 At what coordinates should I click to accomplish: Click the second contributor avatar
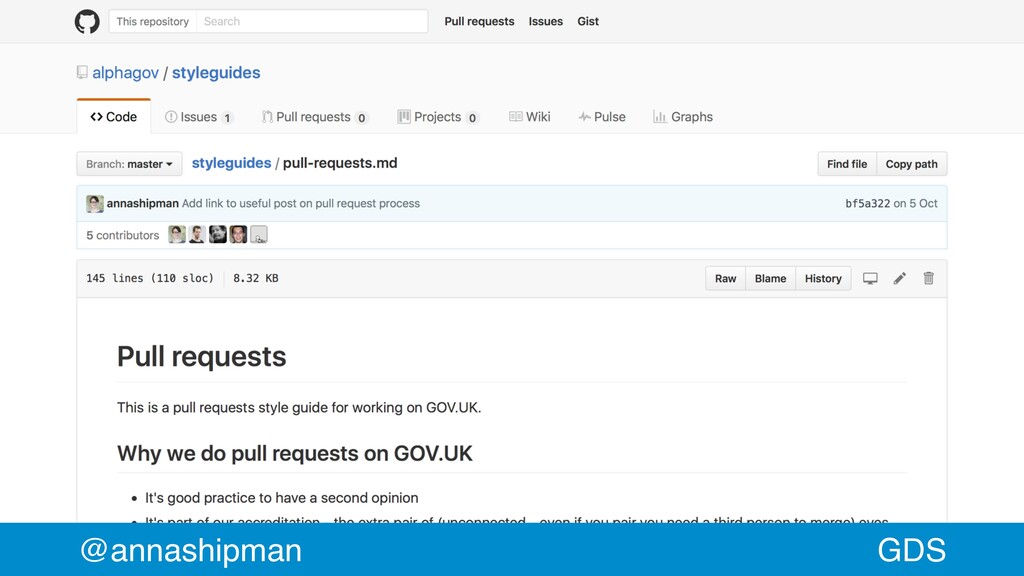coord(197,234)
